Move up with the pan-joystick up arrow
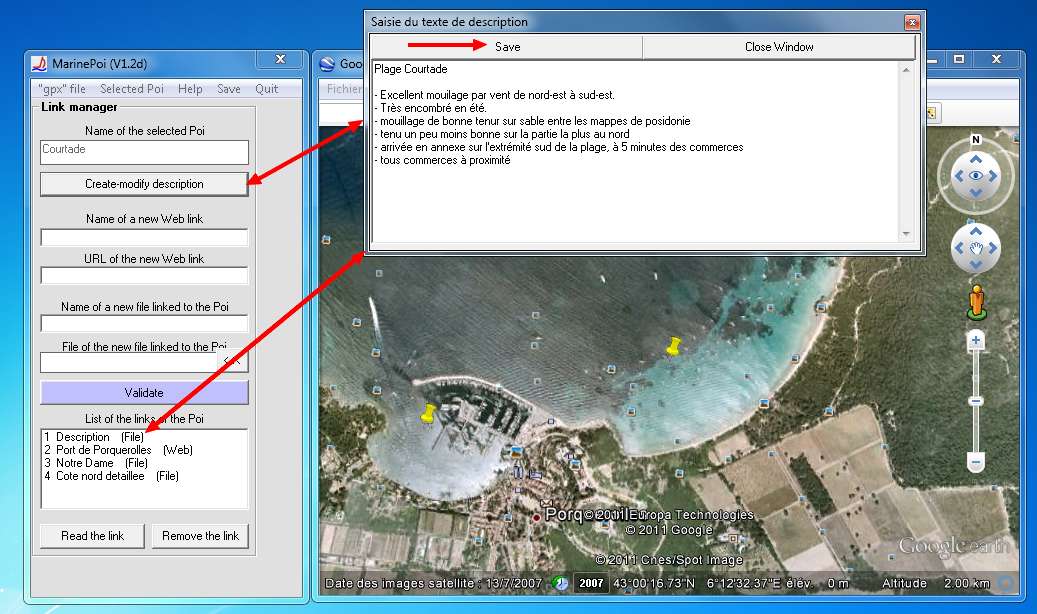 click(x=975, y=231)
